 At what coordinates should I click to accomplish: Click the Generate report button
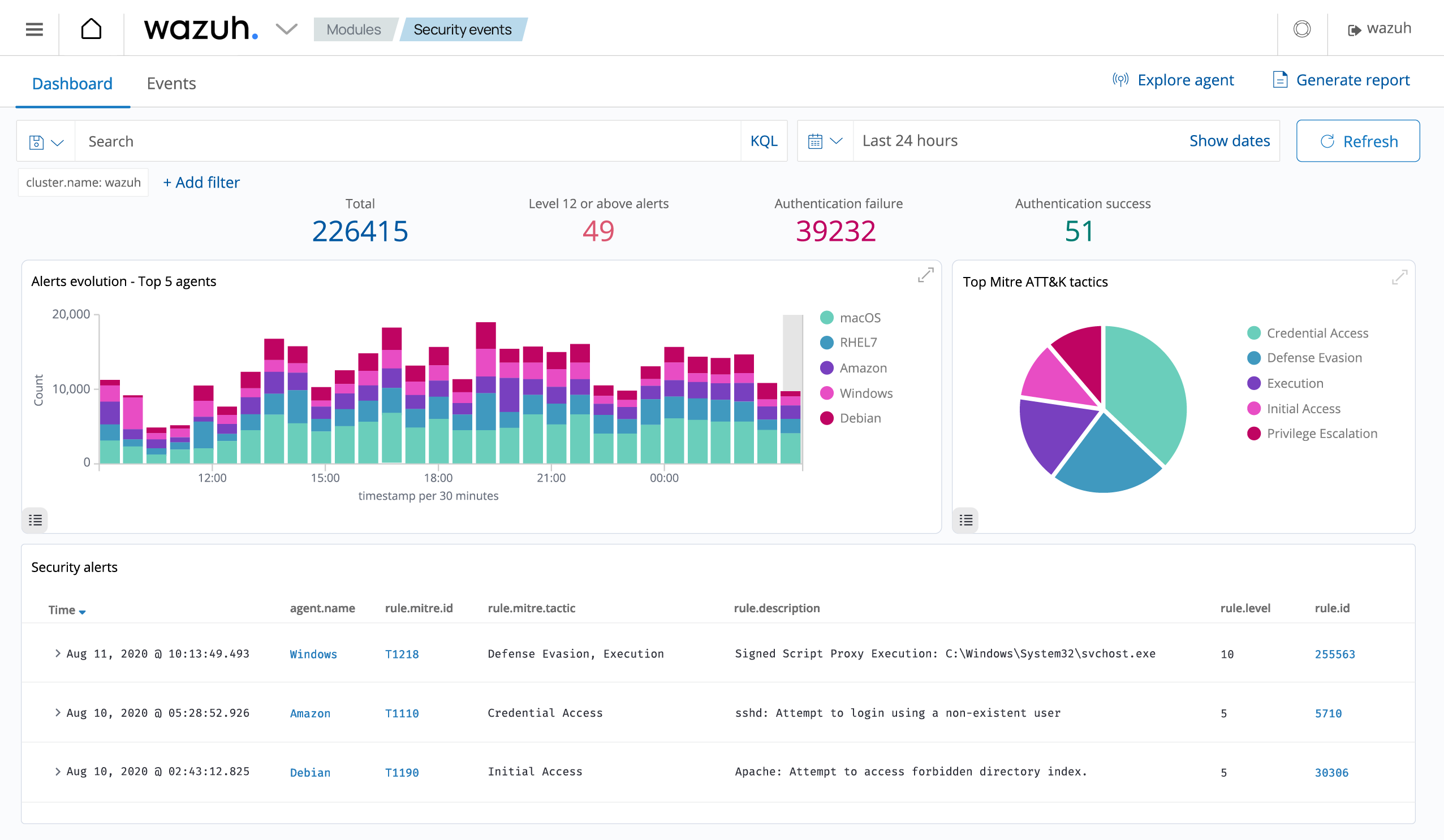pyautogui.click(x=1341, y=80)
